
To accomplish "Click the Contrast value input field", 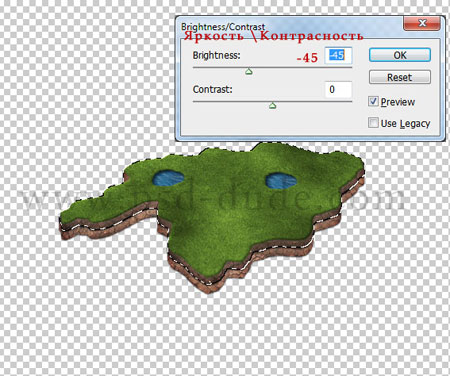I will pos(338,89).
